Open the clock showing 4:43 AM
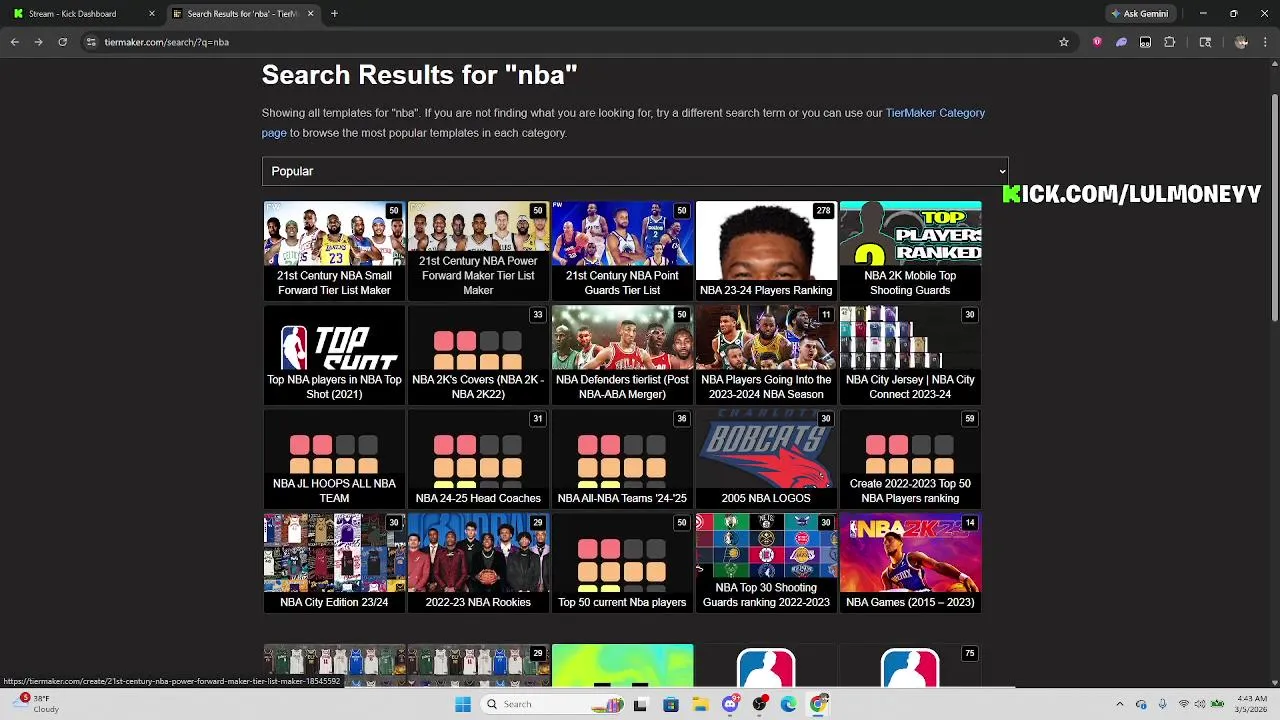This screenshot has width=1280, height=720. pos(1252,704)
